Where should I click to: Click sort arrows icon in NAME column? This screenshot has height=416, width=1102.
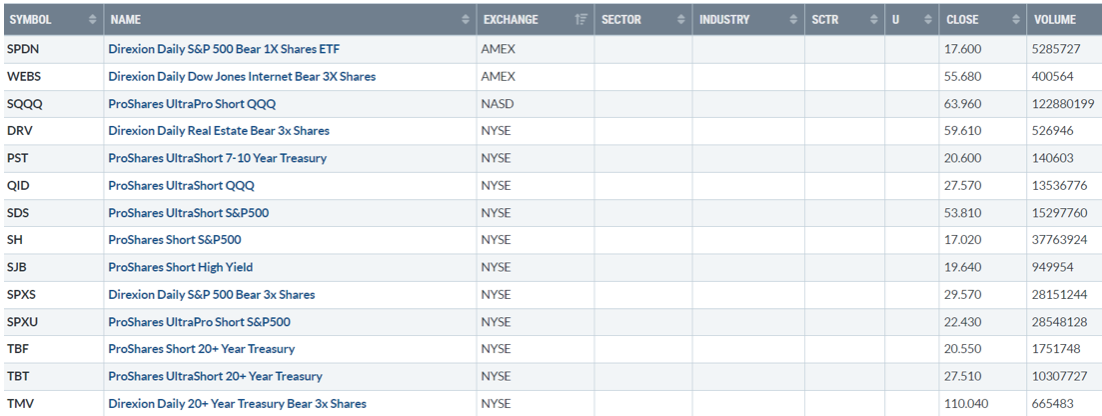(x=466, y=20)
